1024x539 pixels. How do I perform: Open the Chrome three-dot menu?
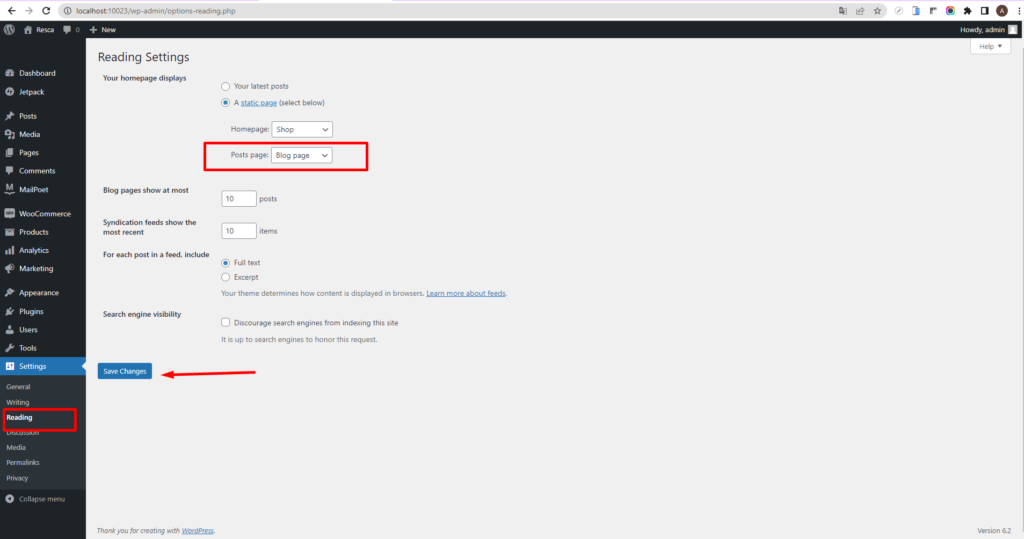click(1018, 10)
